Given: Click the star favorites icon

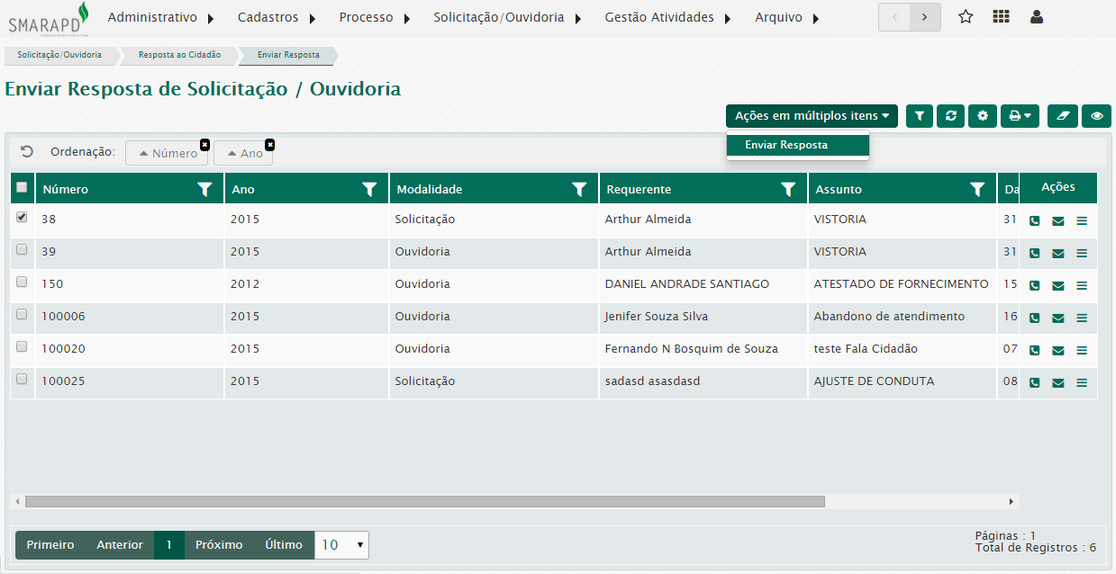Looking at the screenshot, I should click(965, 17).
